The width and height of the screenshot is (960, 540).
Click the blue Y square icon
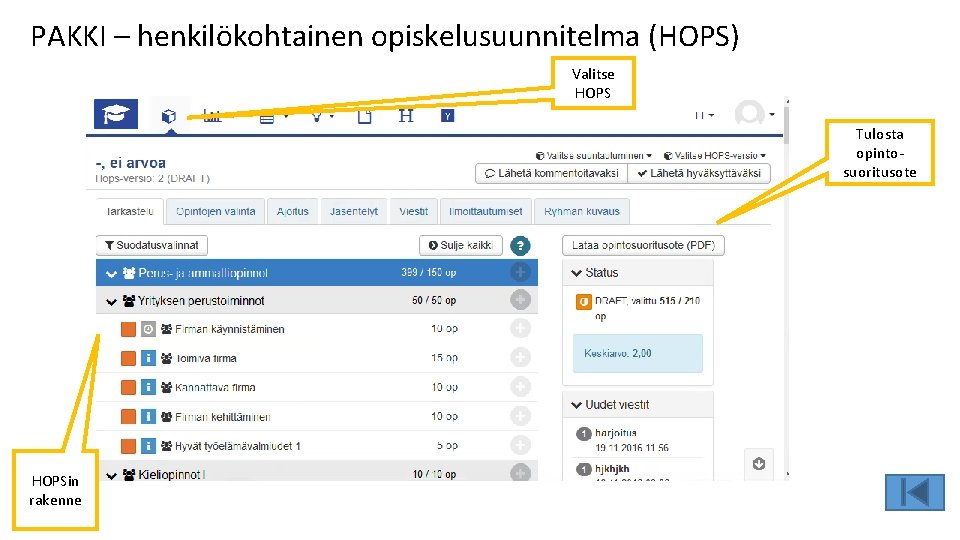pyautogui.click(x=448, y=116)
